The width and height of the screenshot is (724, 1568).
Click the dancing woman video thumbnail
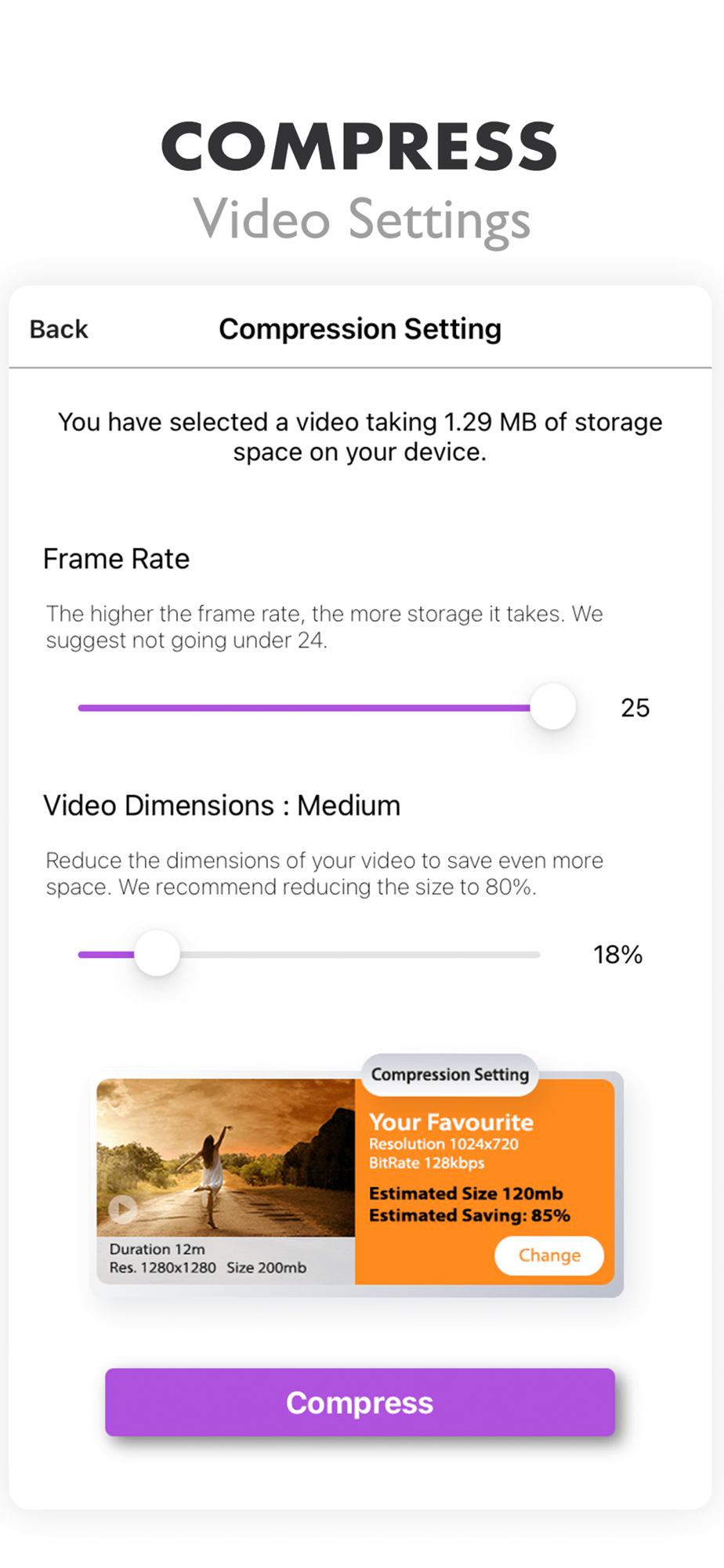click(226, 1156)
